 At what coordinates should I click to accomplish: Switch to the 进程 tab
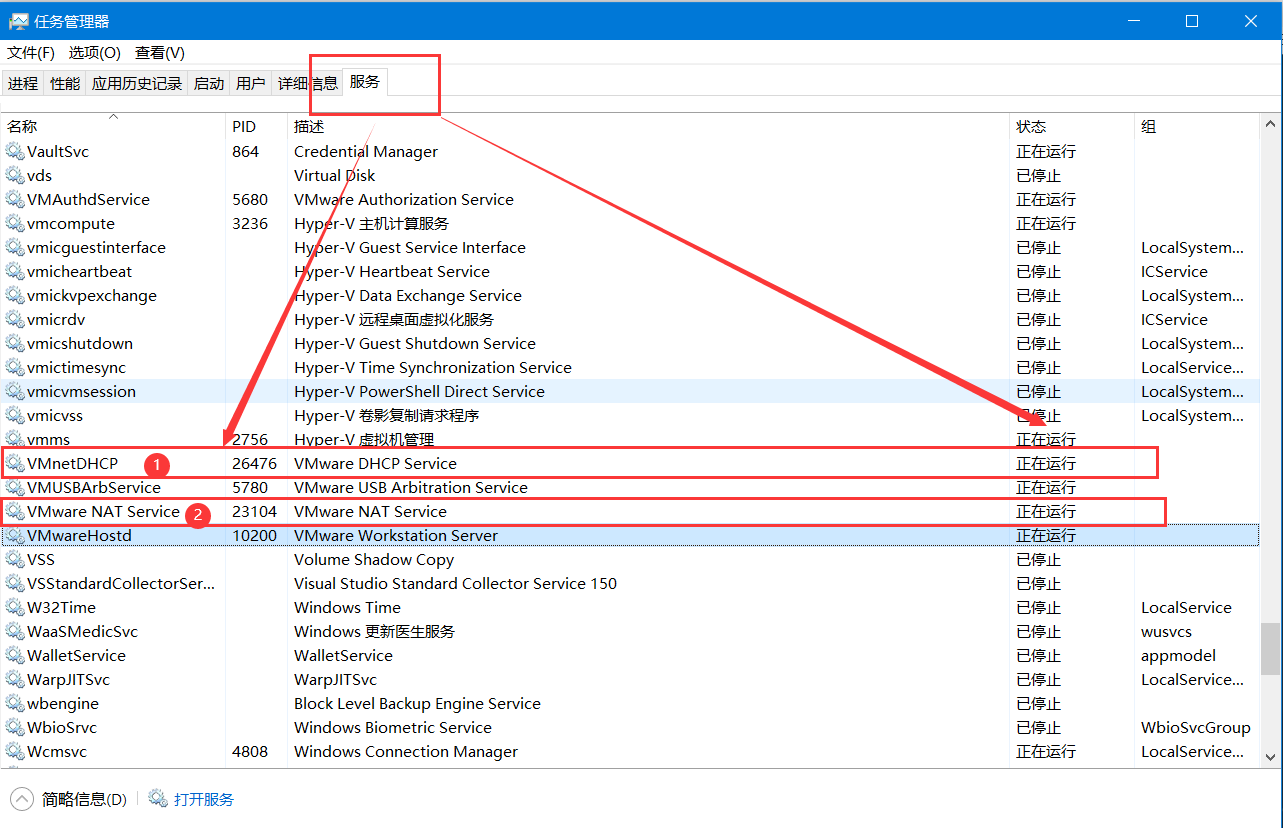click(23, 83)
